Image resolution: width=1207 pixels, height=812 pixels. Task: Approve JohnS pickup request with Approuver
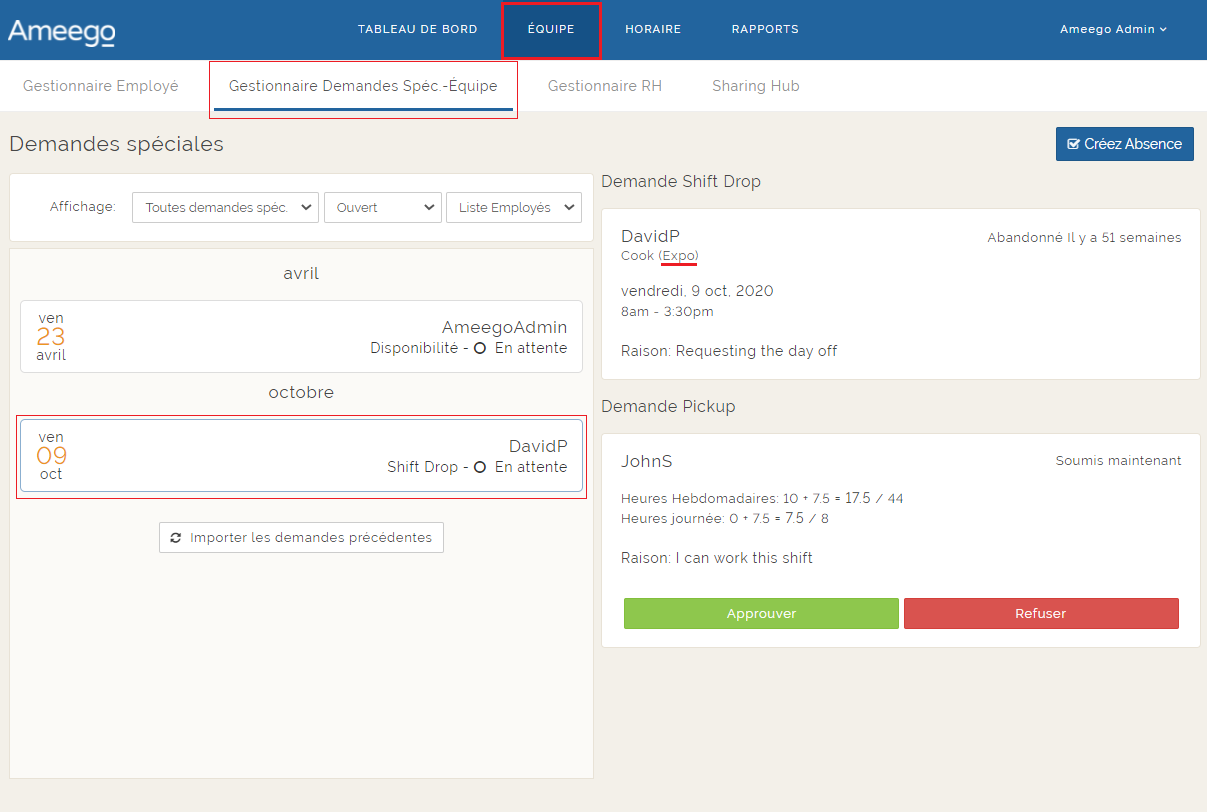pos(761,613)
